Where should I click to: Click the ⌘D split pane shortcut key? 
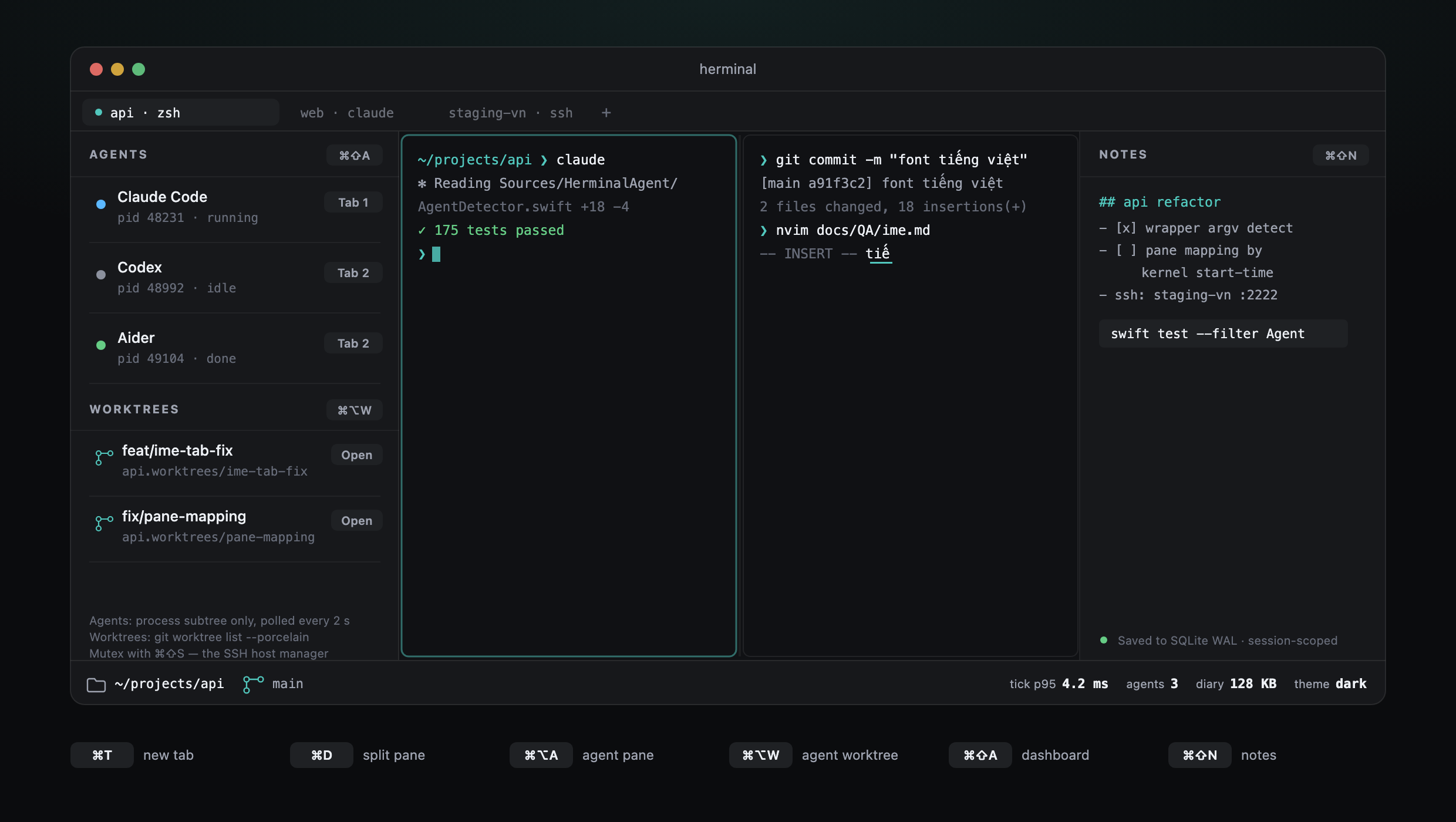(x=322, y=755)
